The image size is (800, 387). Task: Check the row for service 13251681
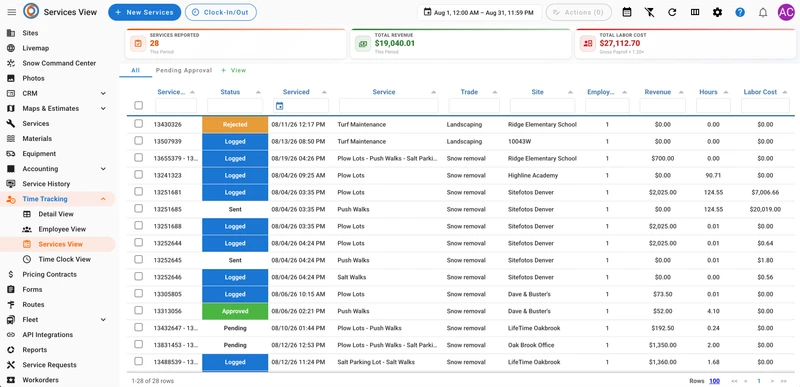tap(138, 191)
